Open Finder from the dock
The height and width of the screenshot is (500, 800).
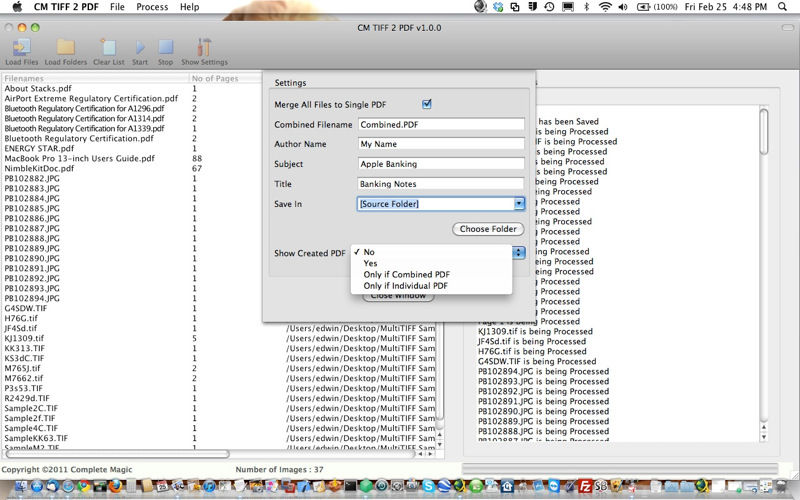[x=21, y=486]
